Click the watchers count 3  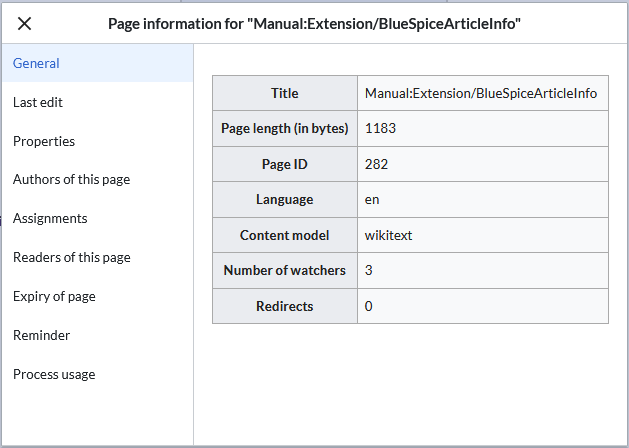(369, 270)
